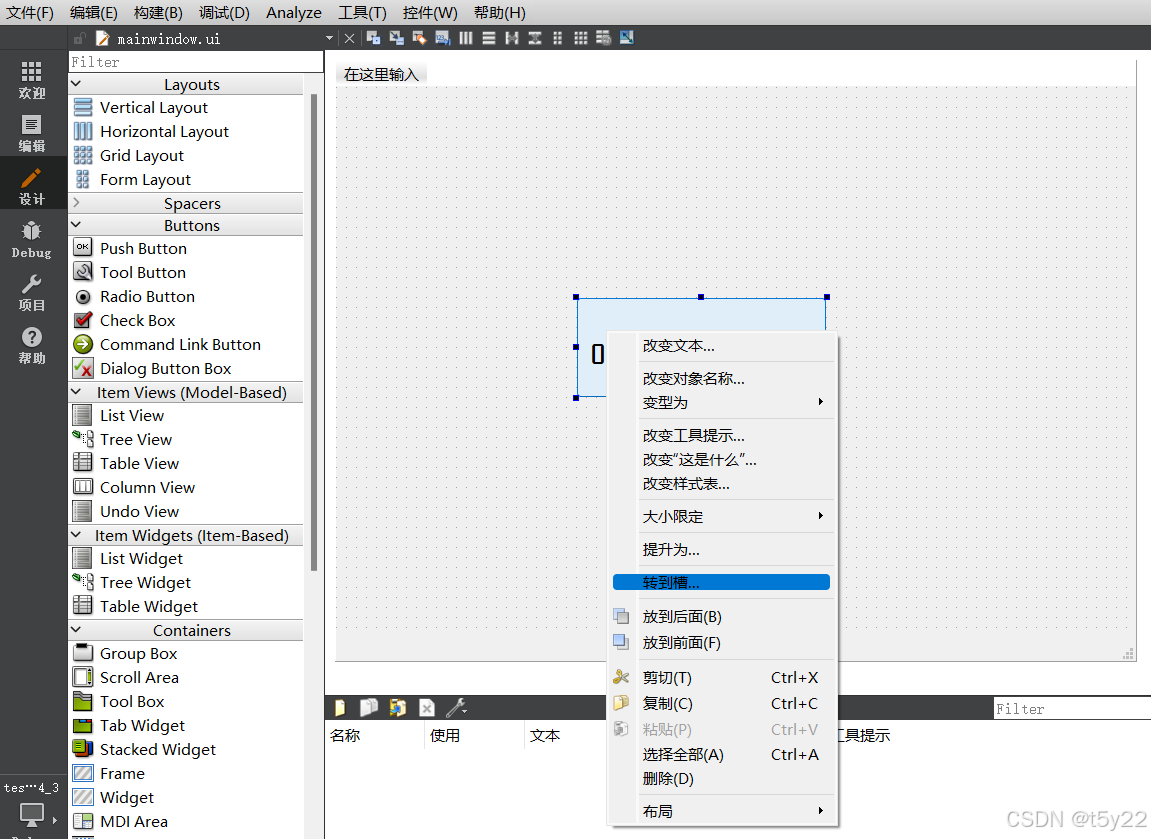Select the Vertical Layout item

[153, 108]
